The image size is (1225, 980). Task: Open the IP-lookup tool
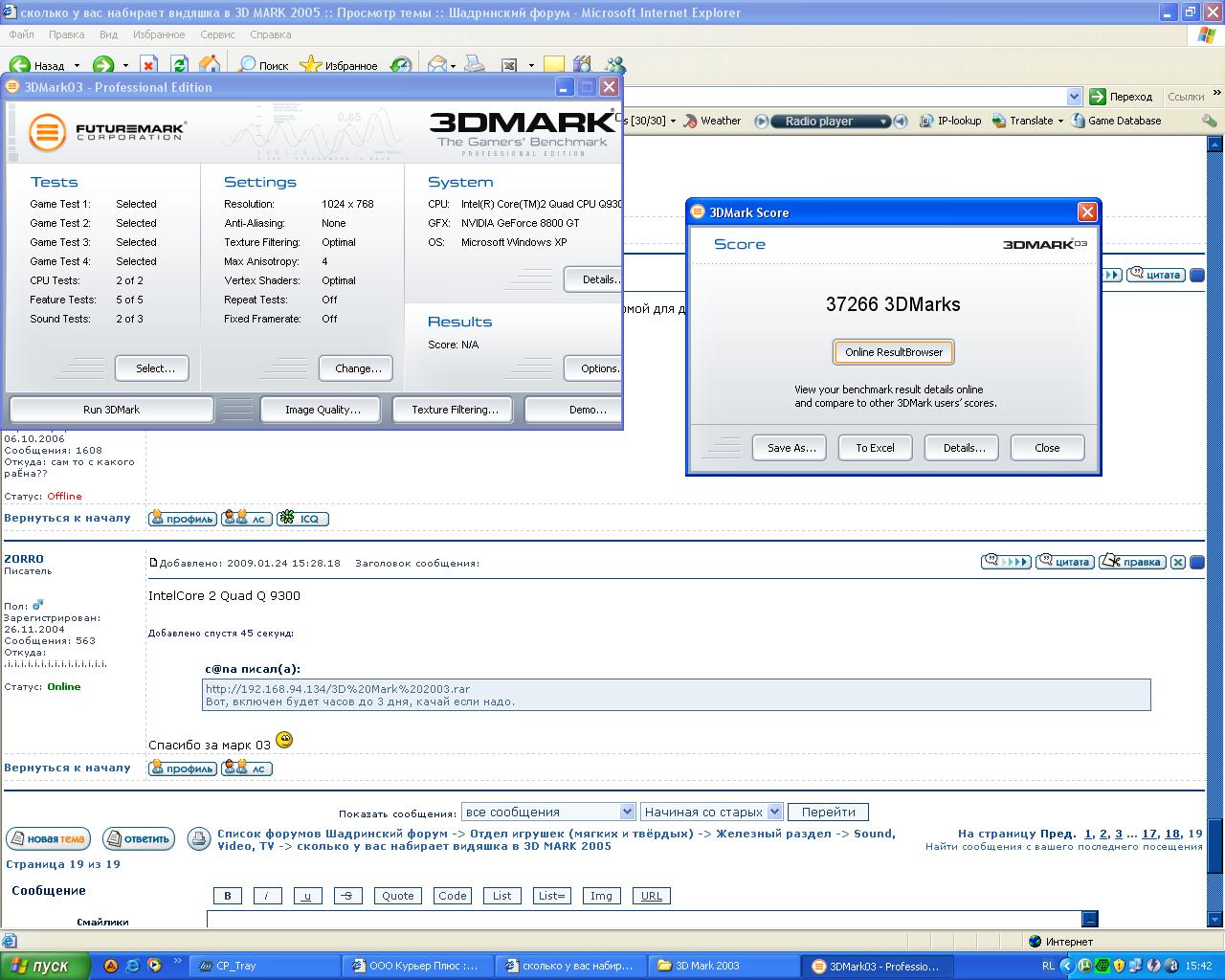950,121
